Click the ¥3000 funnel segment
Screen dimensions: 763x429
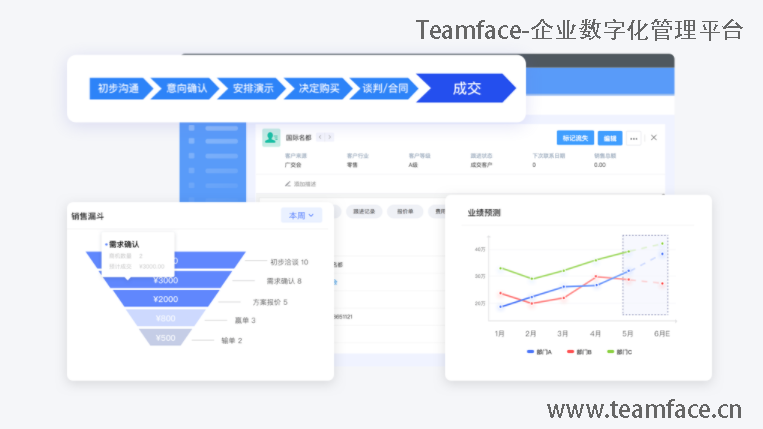[x=165, y=280]
